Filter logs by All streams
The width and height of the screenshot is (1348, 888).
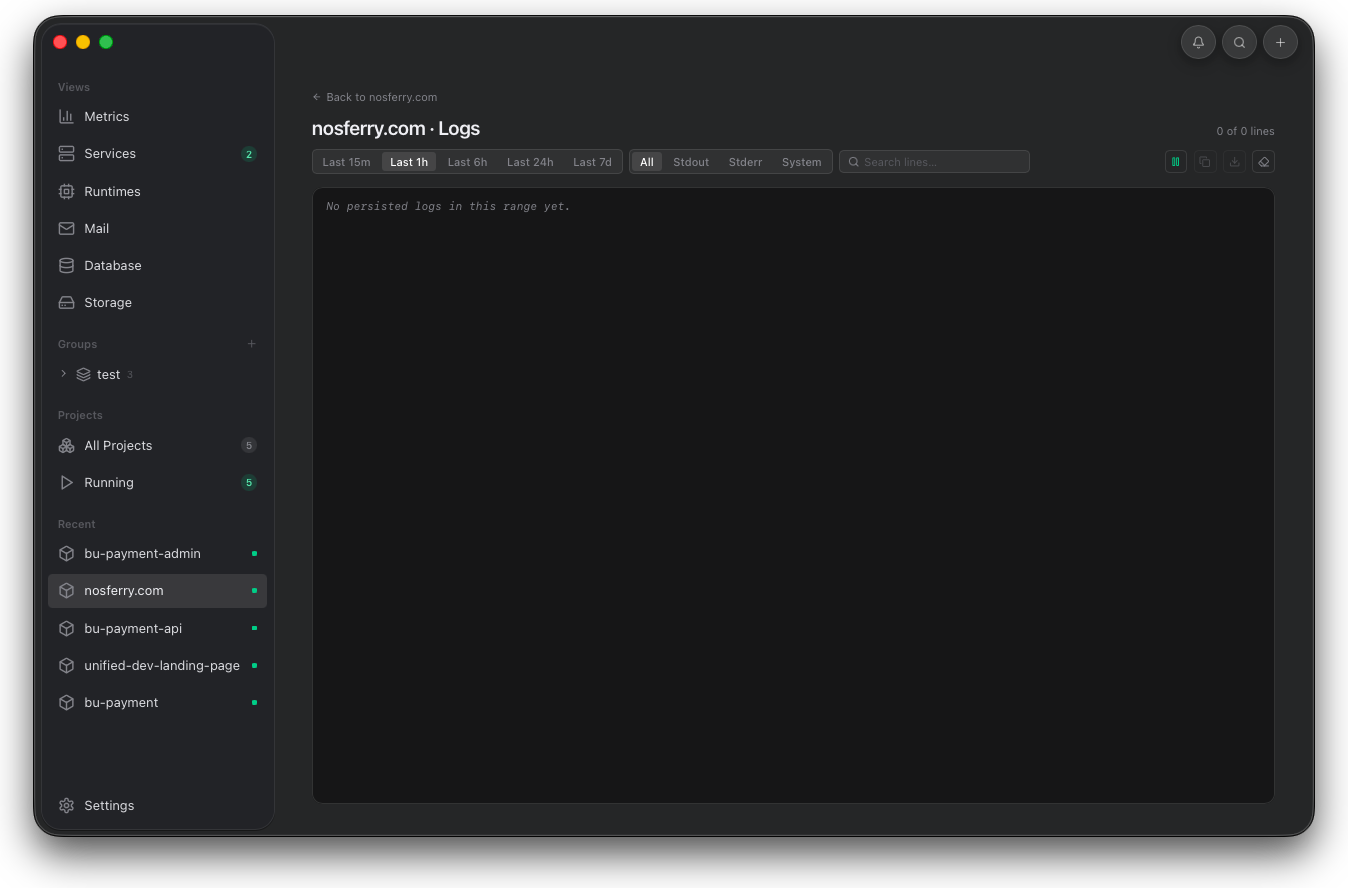[x=647, y=162]
